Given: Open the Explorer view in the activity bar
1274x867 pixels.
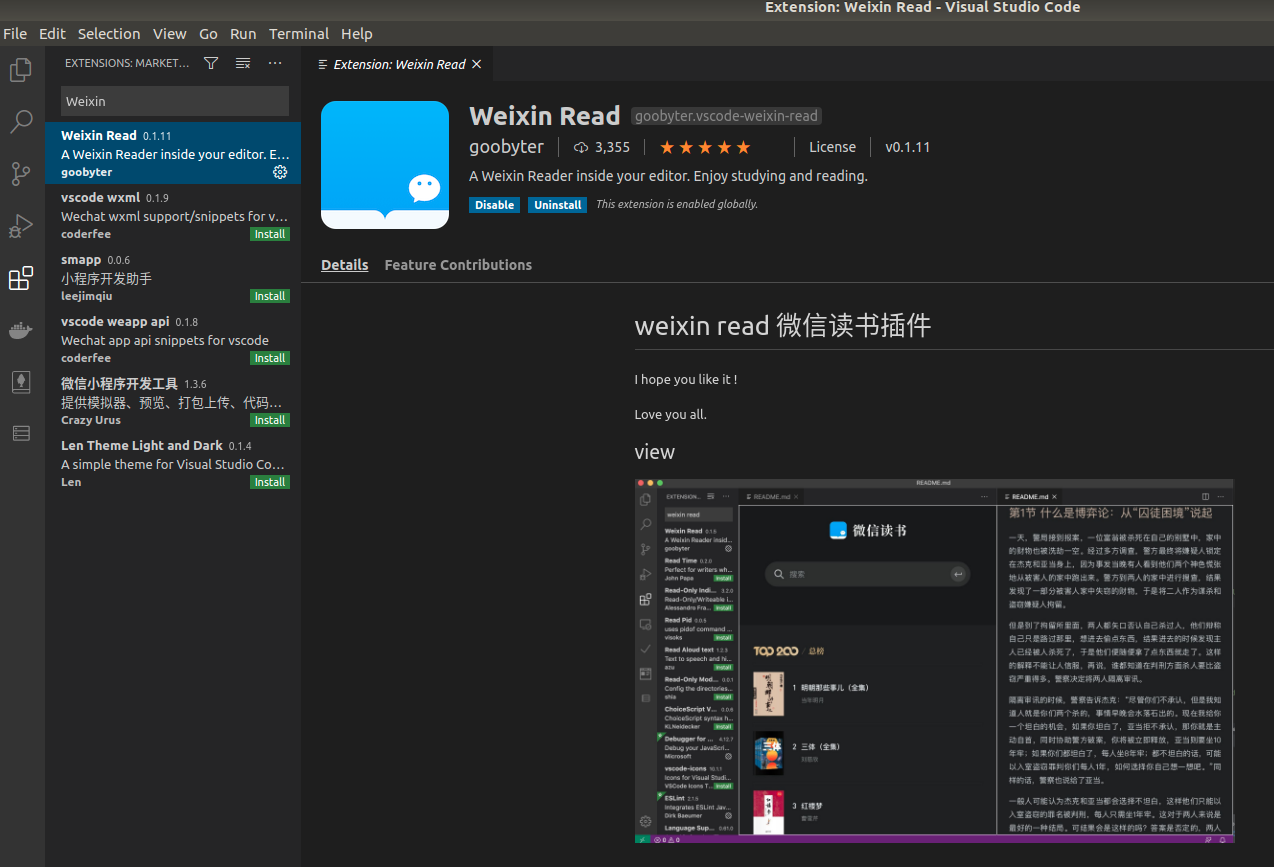Looking at the screenshot, I should pos(21,70).
